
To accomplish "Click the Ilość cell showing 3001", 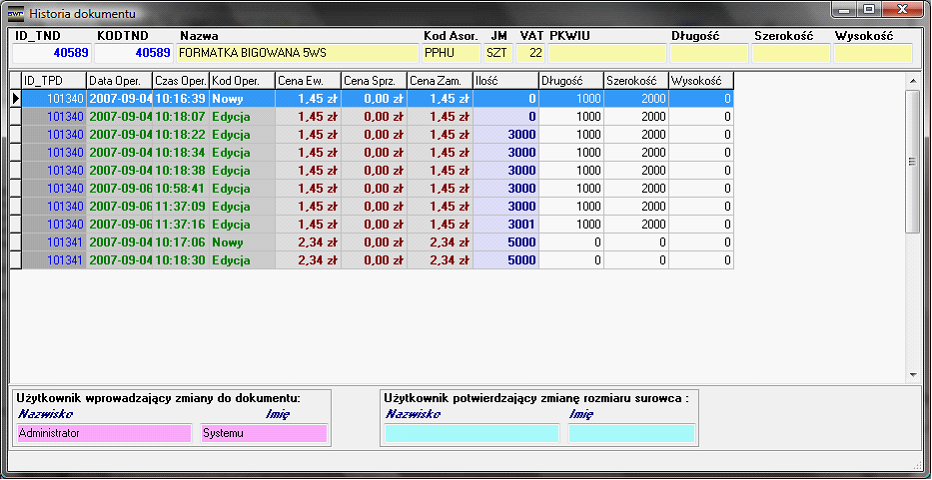I will pyautogui.click(x=505, y=225).
